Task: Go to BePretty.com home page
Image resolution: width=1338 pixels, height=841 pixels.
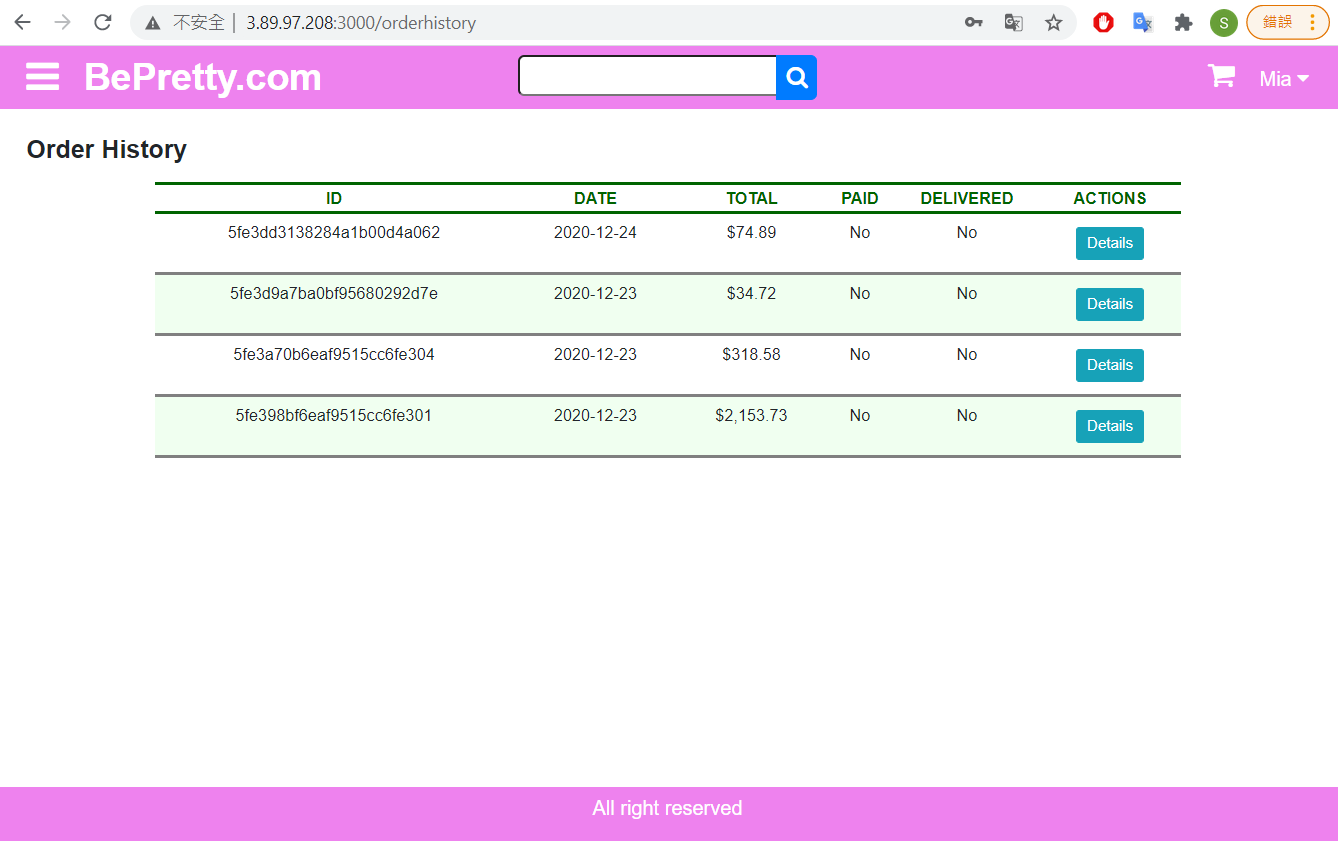Action: tap(203, 77)
